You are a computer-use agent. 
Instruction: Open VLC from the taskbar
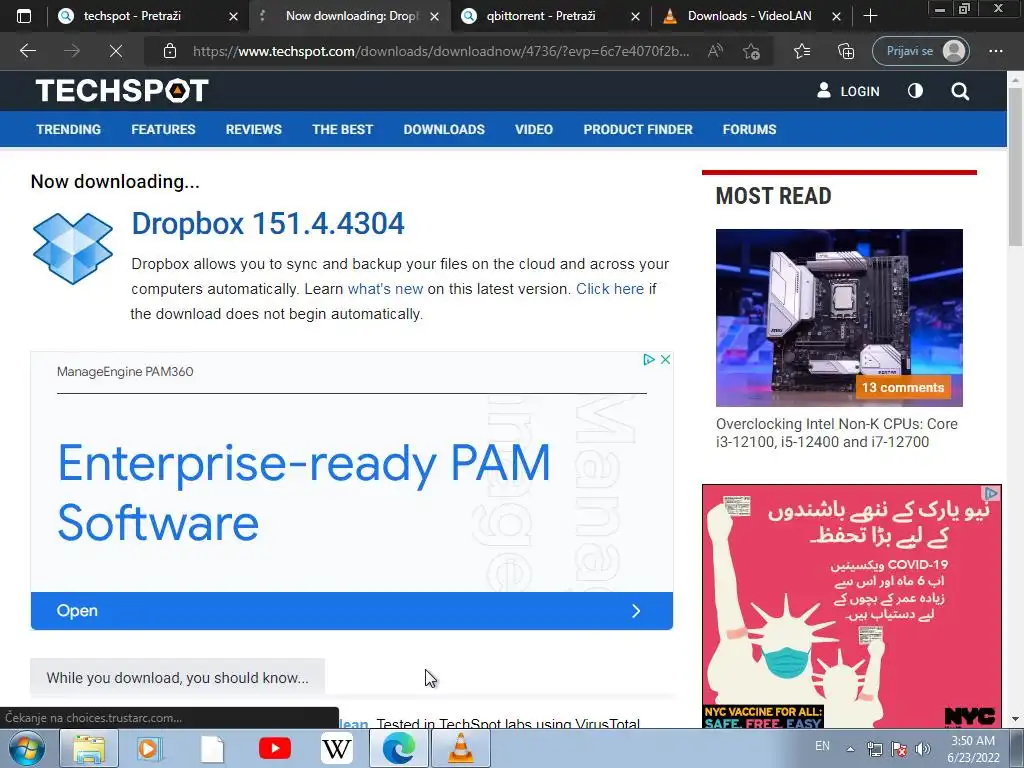click(460, 748)
